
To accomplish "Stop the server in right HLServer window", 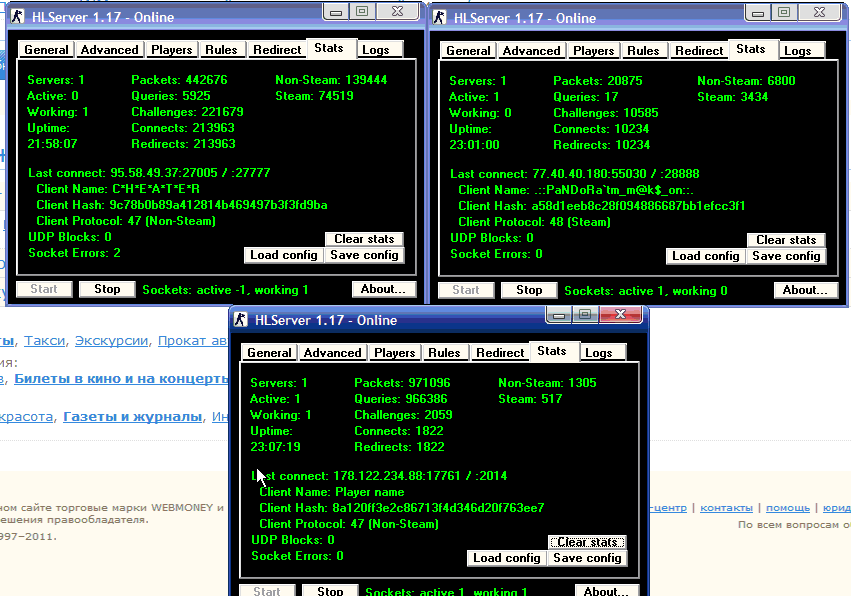I will tap(529, 290).
